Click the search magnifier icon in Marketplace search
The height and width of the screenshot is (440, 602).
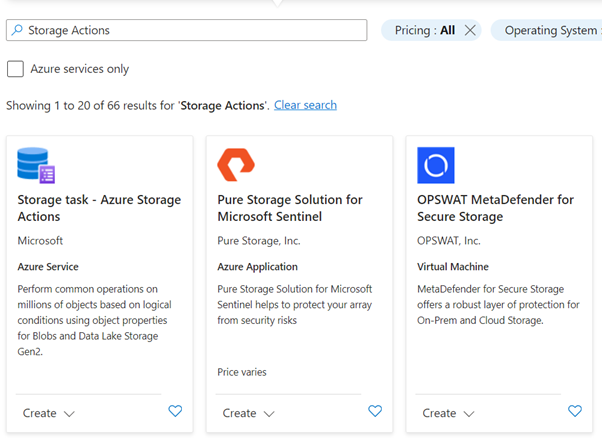point(17,30)
